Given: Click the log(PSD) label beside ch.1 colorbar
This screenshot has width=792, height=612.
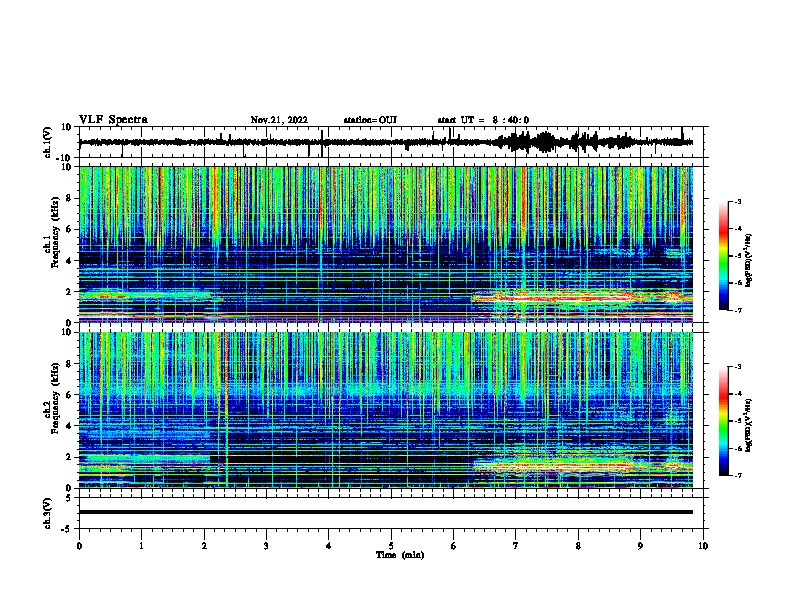Looking at the screenshot, I should point(749,260).
